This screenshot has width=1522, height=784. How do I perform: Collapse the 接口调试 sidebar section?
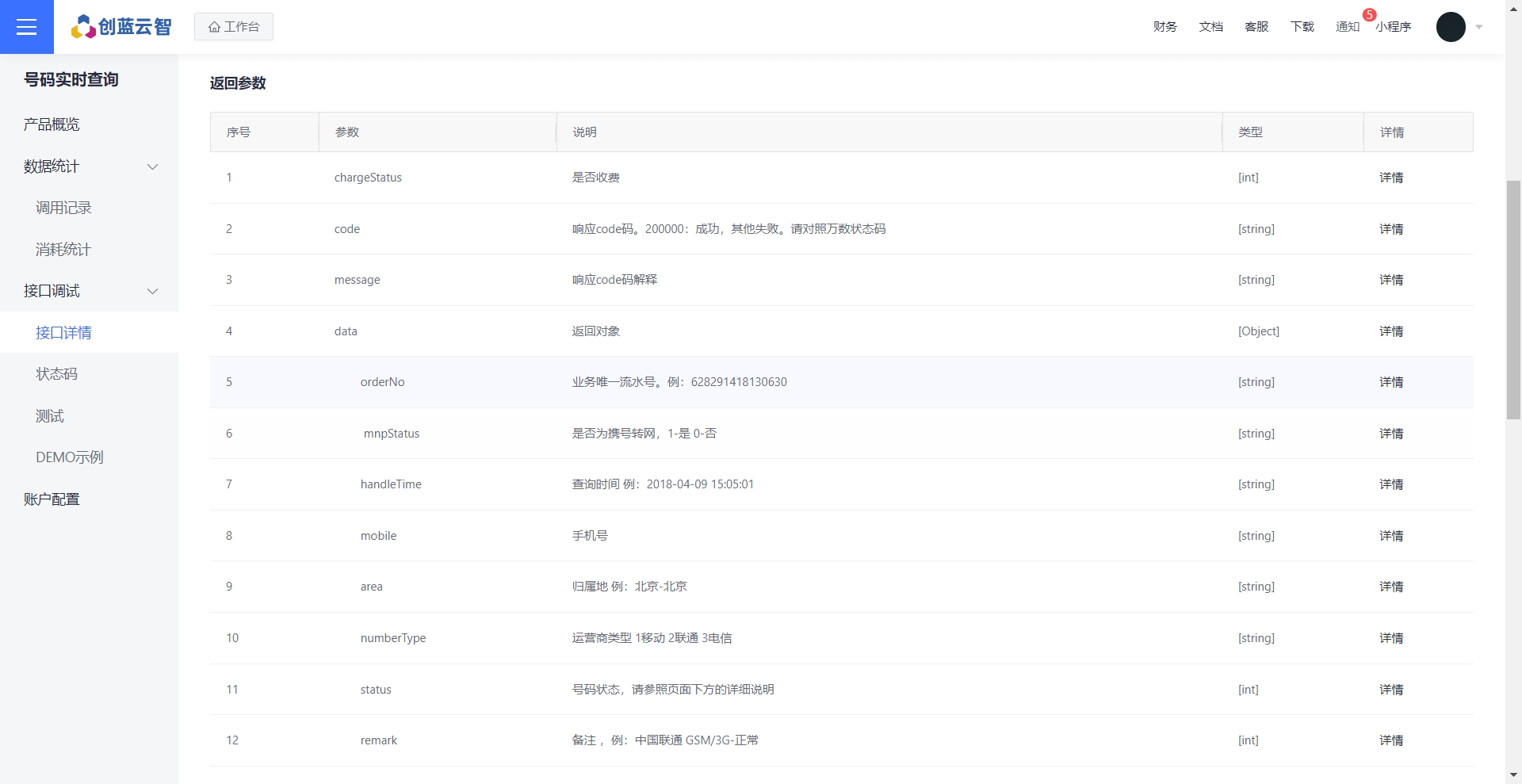[x=153, y=291]
